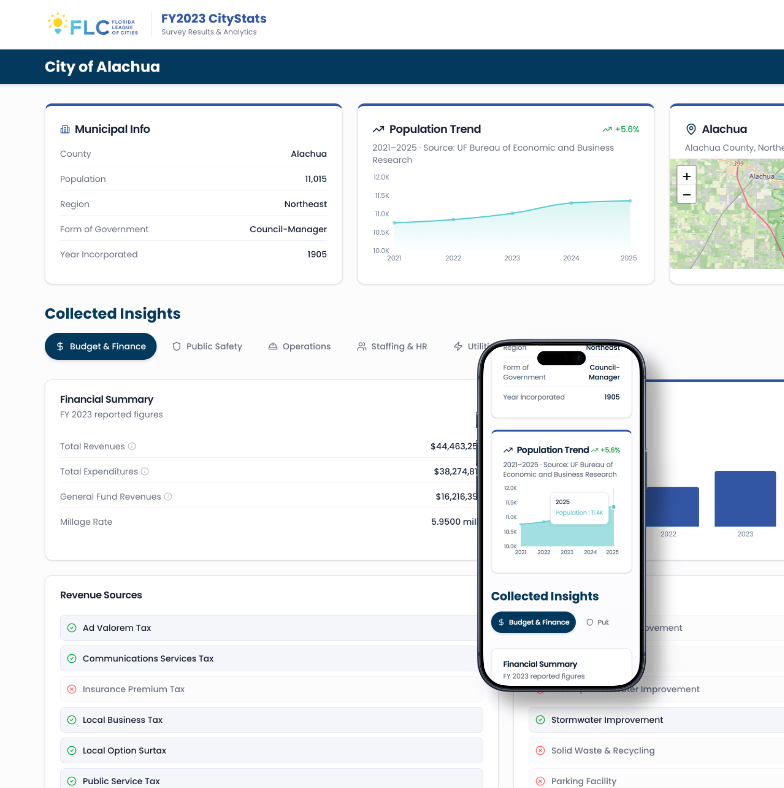Click the 2024 data point on desktop population chart
This screenshot has width=784, height=788.
[x=571, y=203]
